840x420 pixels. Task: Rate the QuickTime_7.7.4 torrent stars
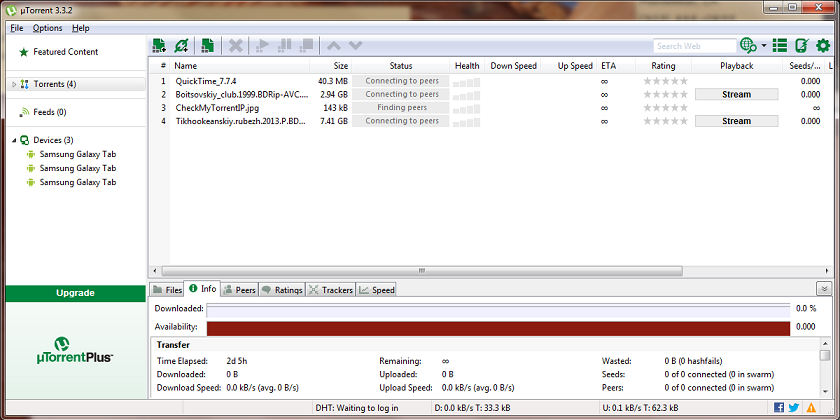(665, 81)
